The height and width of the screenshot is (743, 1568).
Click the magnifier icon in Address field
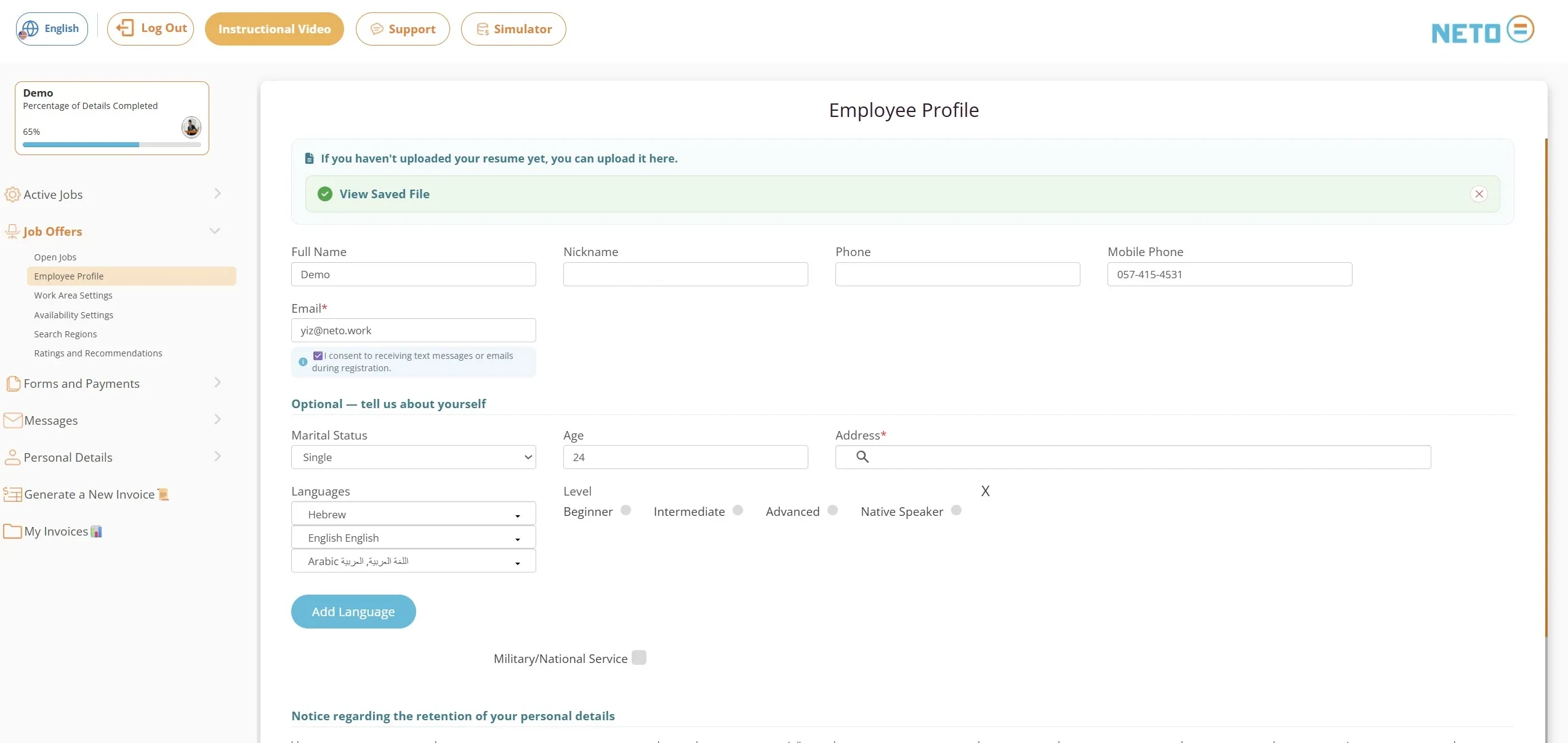click(862, 457)
